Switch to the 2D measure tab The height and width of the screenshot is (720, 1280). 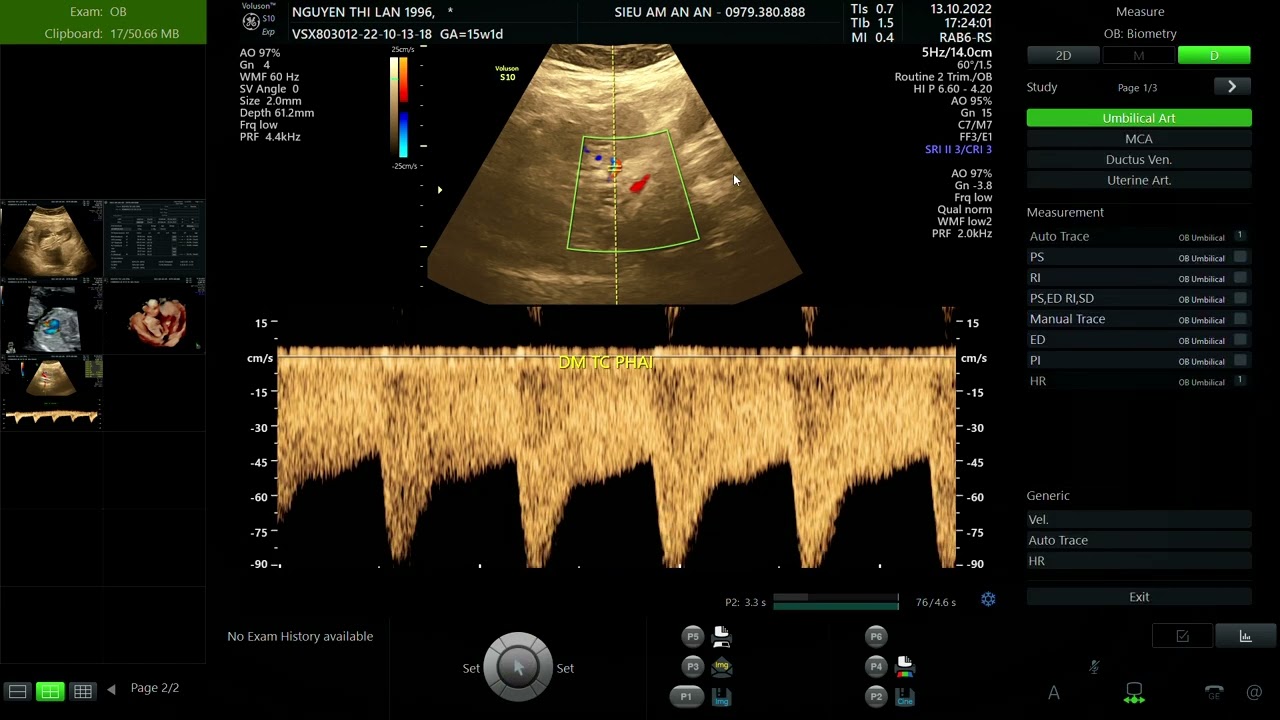pos(1063,56)
